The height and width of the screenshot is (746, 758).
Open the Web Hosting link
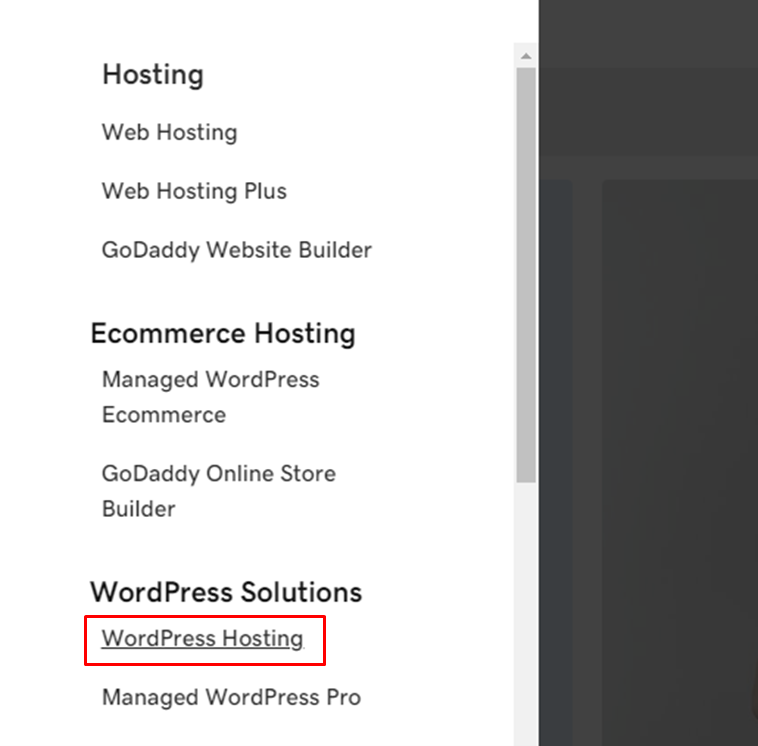coord(170,132)
